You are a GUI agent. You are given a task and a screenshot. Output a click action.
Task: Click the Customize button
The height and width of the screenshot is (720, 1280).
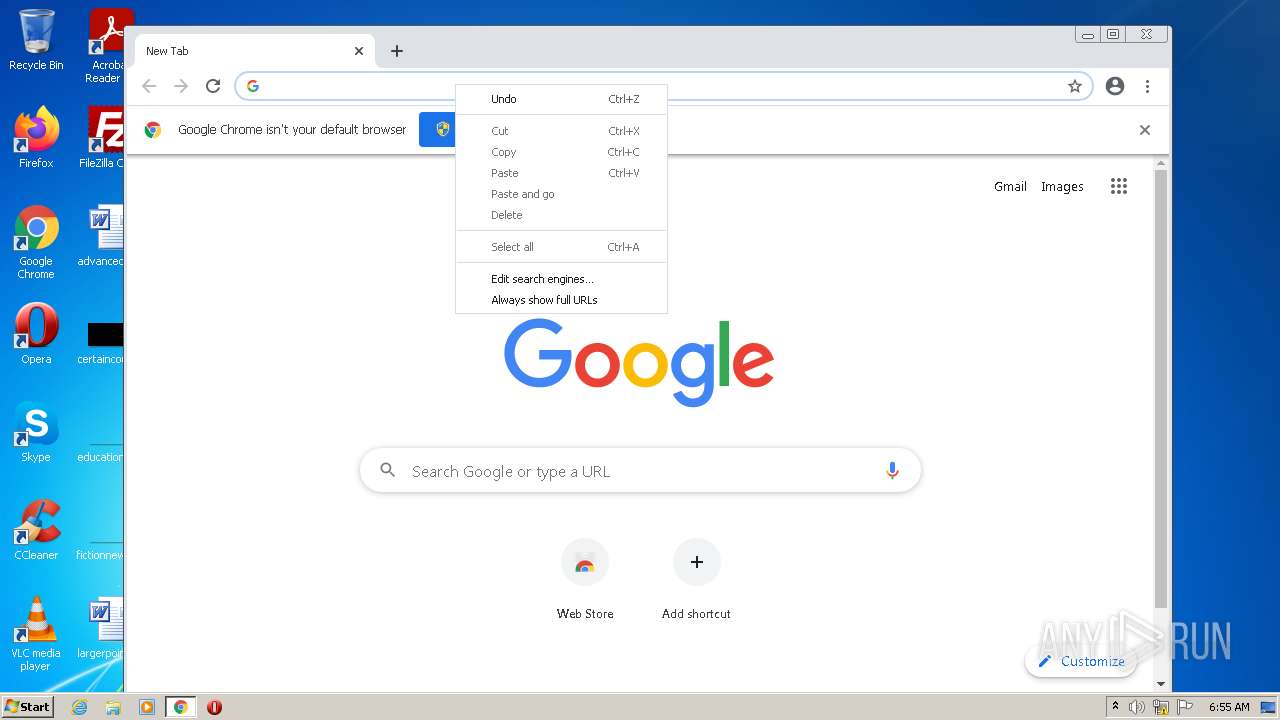click(x=1081, y=661)
